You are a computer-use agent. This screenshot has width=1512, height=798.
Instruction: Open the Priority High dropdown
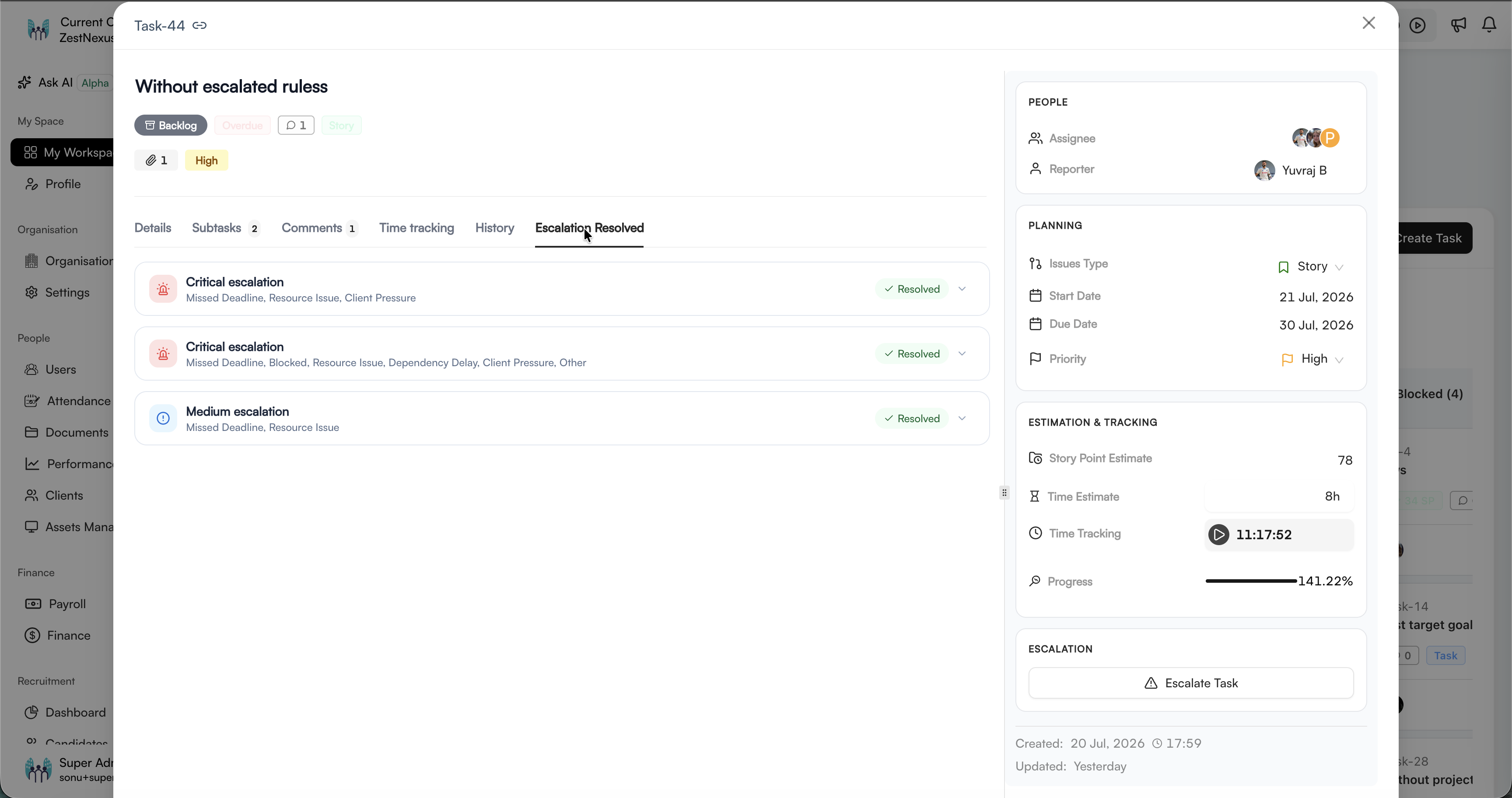click(1312, 359)
